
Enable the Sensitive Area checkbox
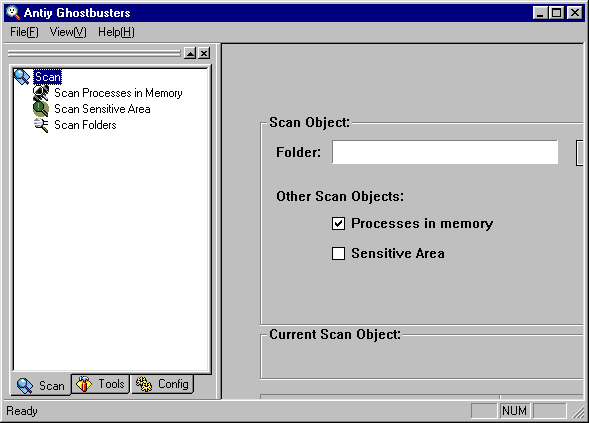point(338,253)
